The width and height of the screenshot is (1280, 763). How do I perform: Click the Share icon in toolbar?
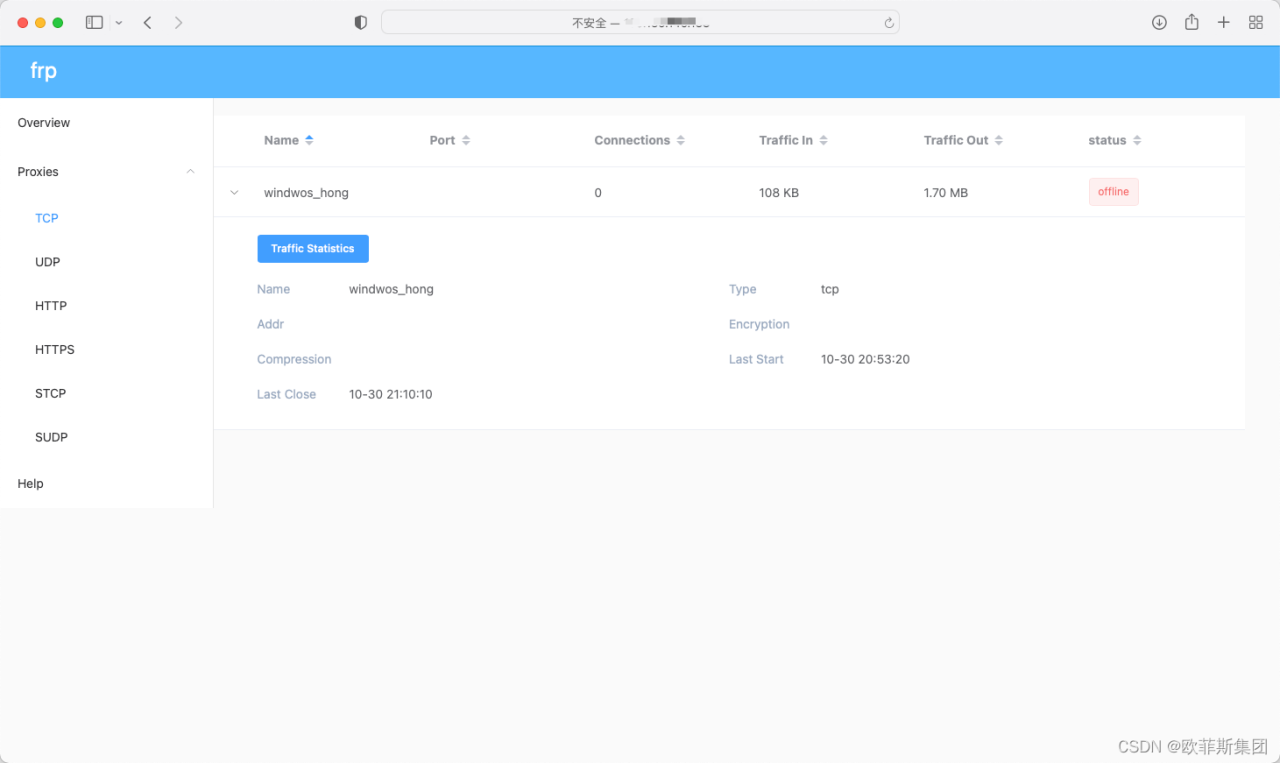coord(1191,22)
